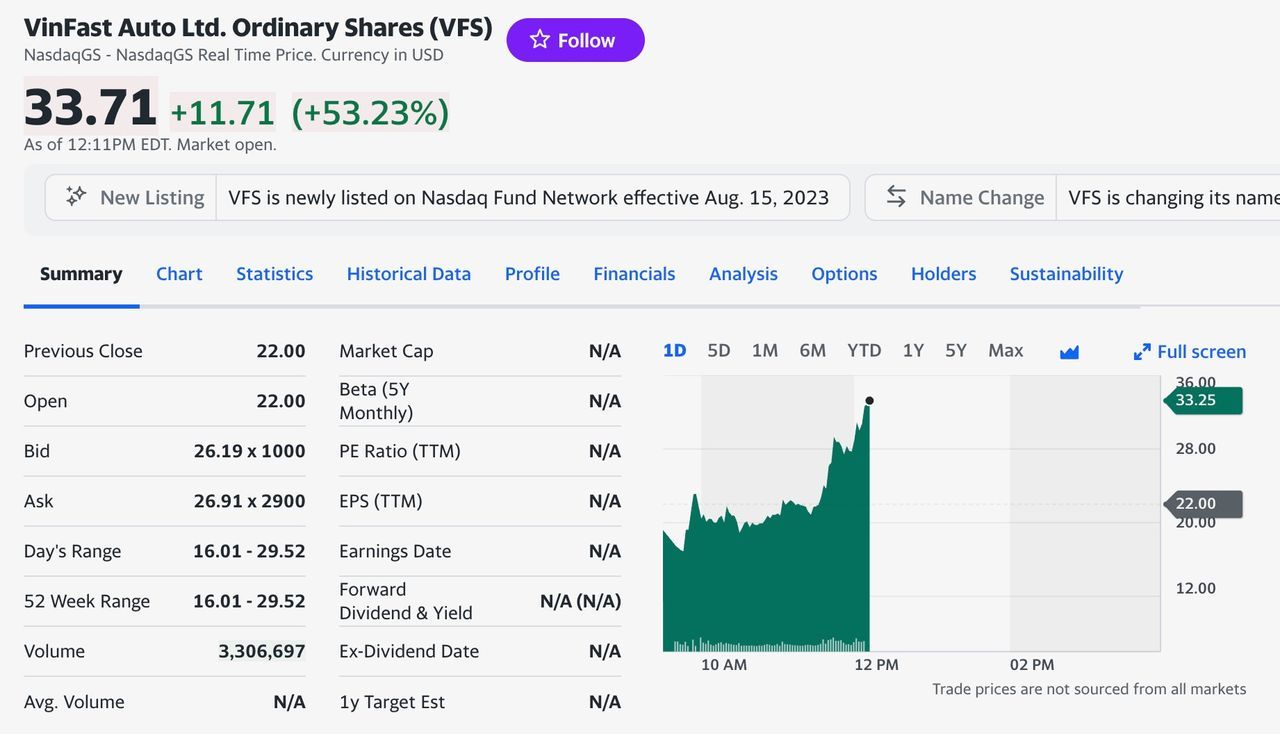
Task: Click the Full screen expand arrows icon
Action: point(1142,352)
